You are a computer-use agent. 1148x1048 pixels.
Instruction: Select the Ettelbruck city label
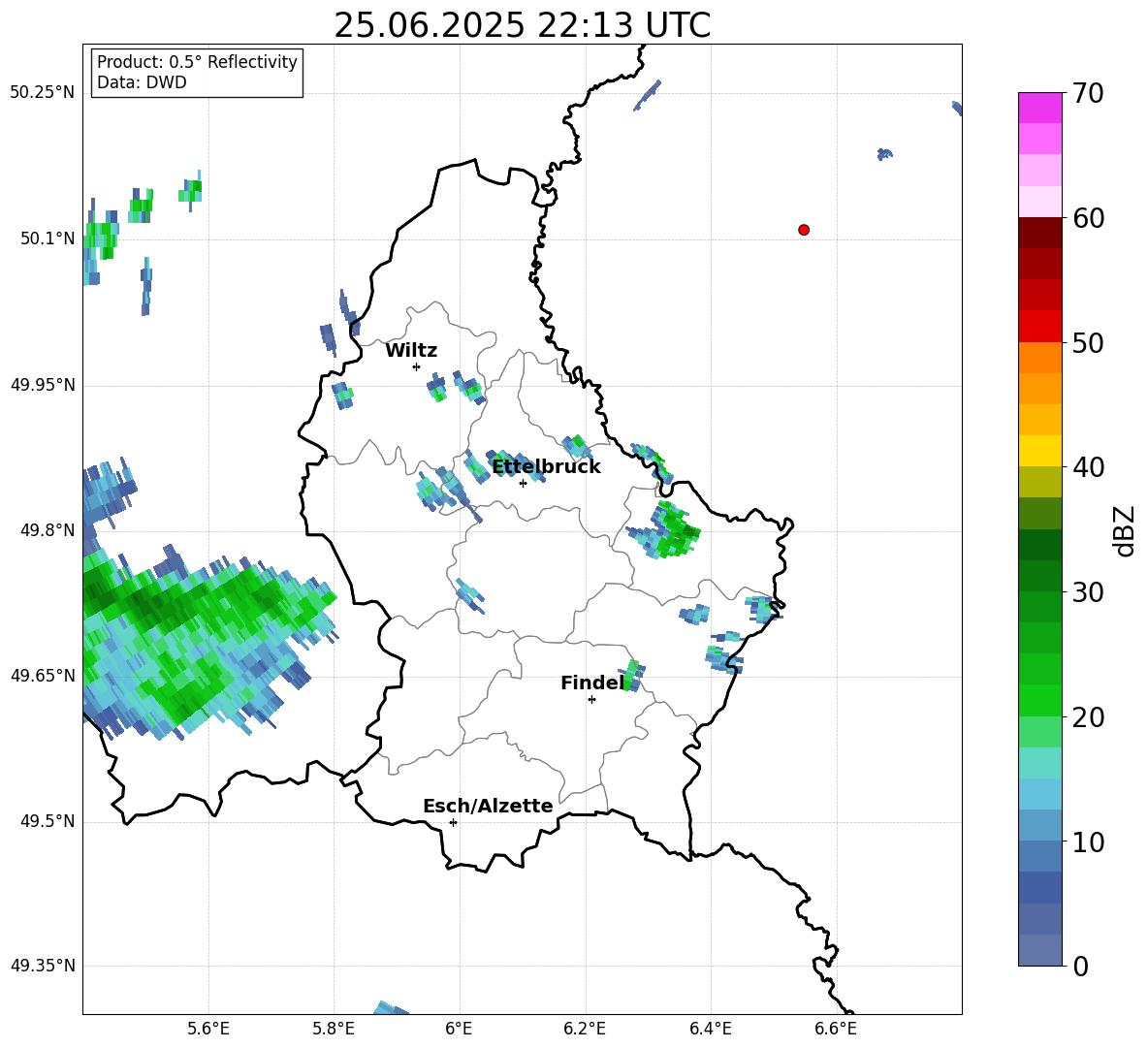(x=546, y=467)
